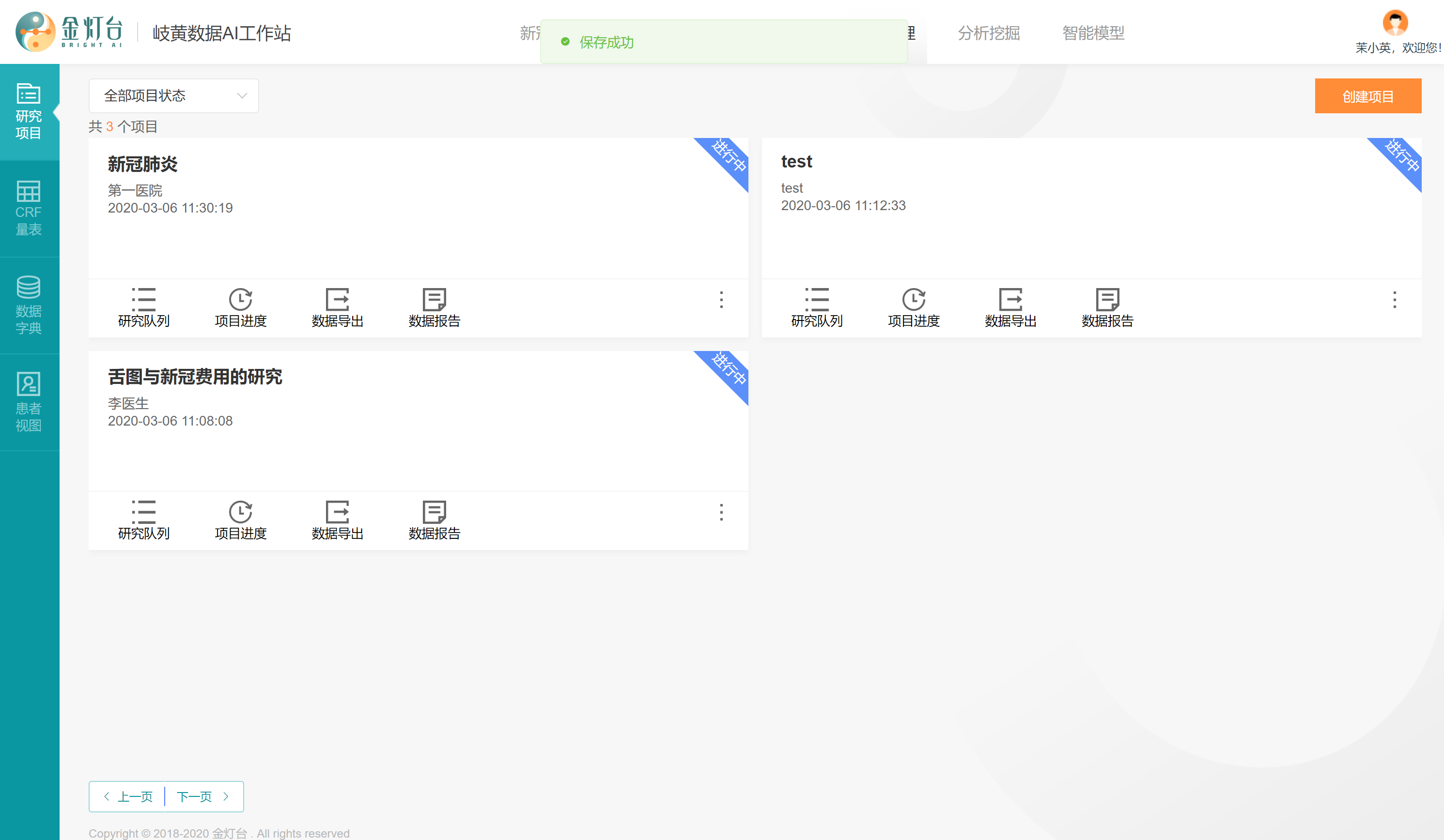Switch to the 分析挖掘 tab
The image size is (1444, 840).
coord(989,33)
